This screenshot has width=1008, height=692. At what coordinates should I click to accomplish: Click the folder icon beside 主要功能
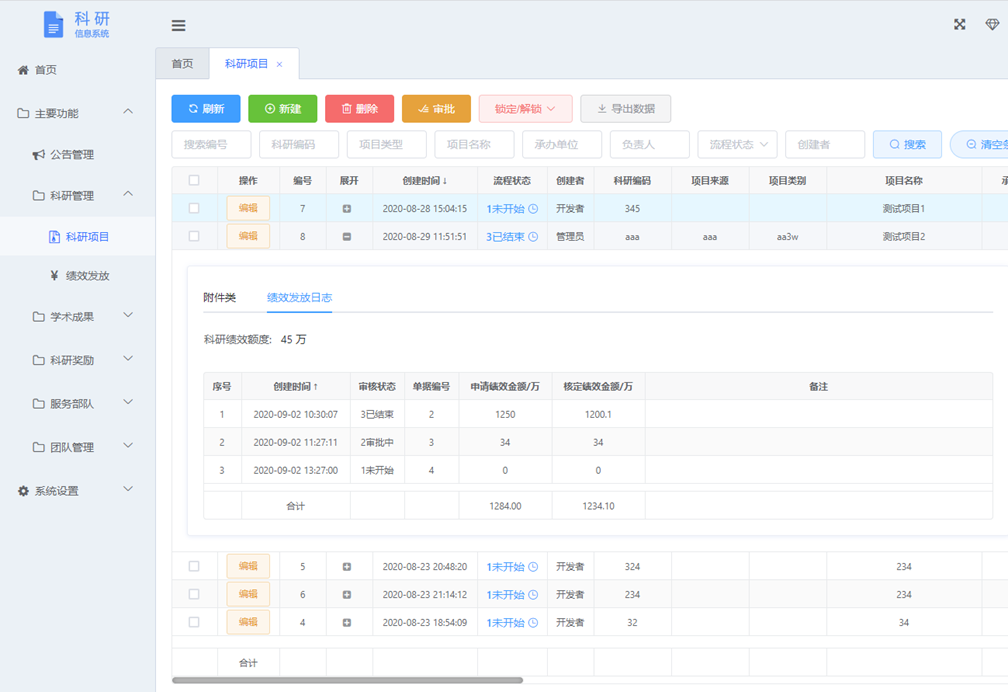23,113
